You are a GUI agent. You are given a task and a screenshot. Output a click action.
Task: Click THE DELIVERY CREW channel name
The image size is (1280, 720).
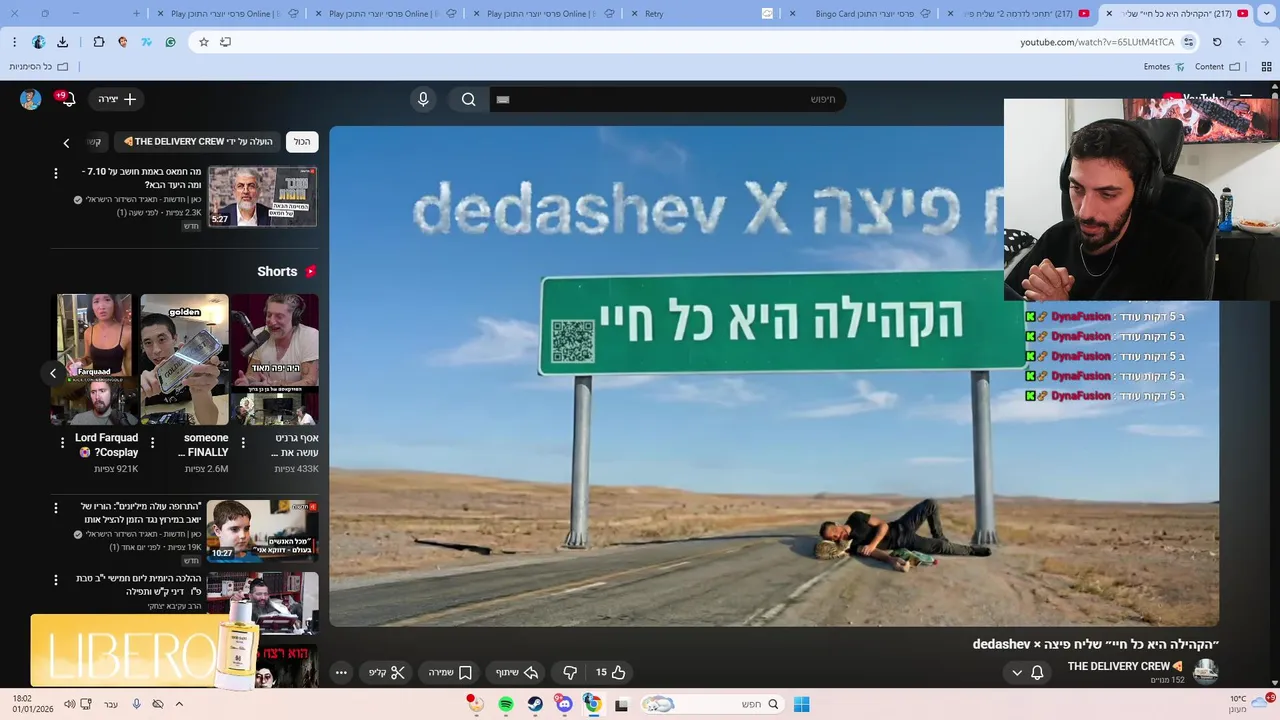pyautogui.click(x=1125, y=666)
